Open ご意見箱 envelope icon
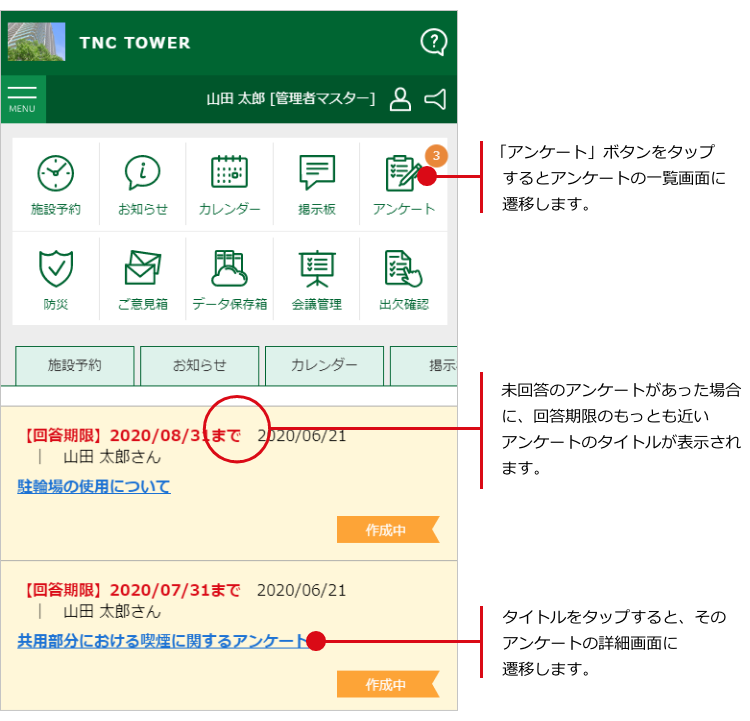 (x=142, y=271)
